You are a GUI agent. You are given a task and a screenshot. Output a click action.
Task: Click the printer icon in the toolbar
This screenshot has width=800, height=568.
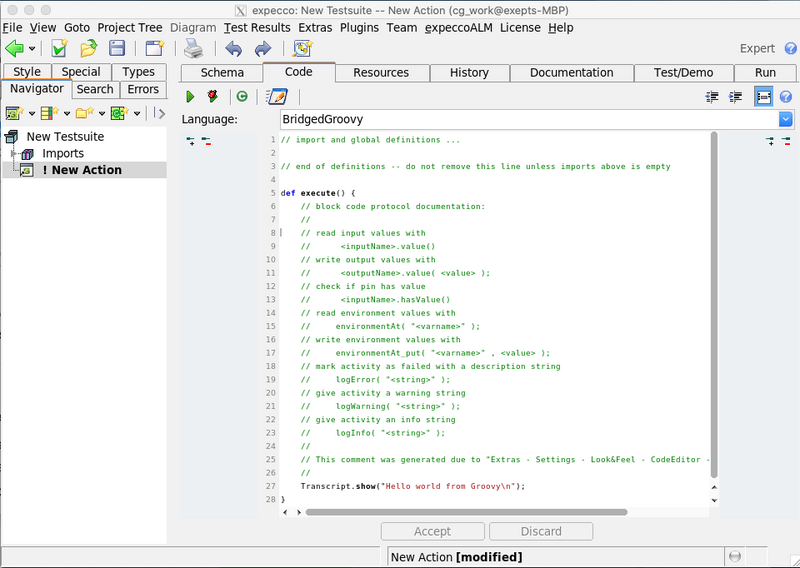(x=193, y=48)
